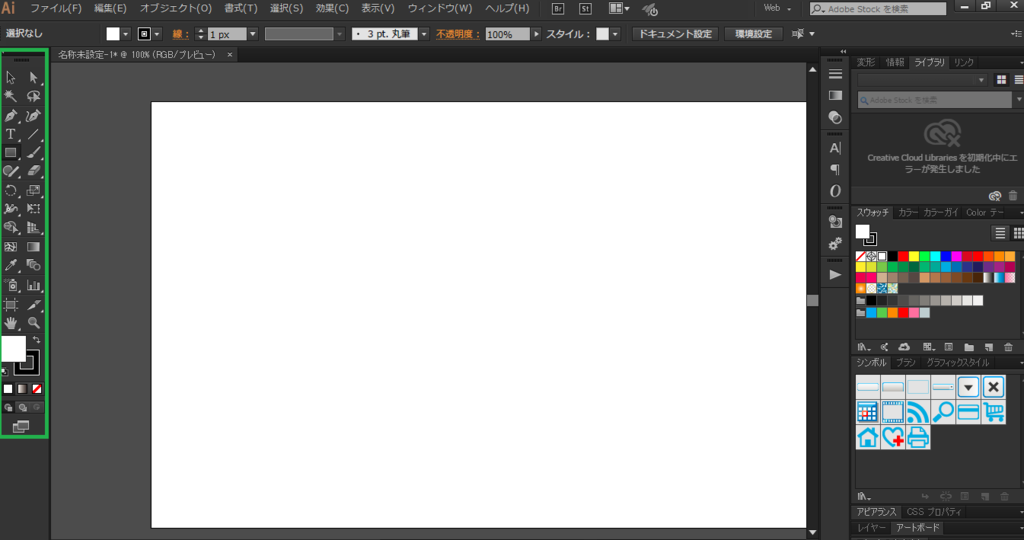This screenshot has height=540, width=1024.
Task: Open the Bridge (Br) launcher
Action: pyautogui.click(x=558, y=8)
